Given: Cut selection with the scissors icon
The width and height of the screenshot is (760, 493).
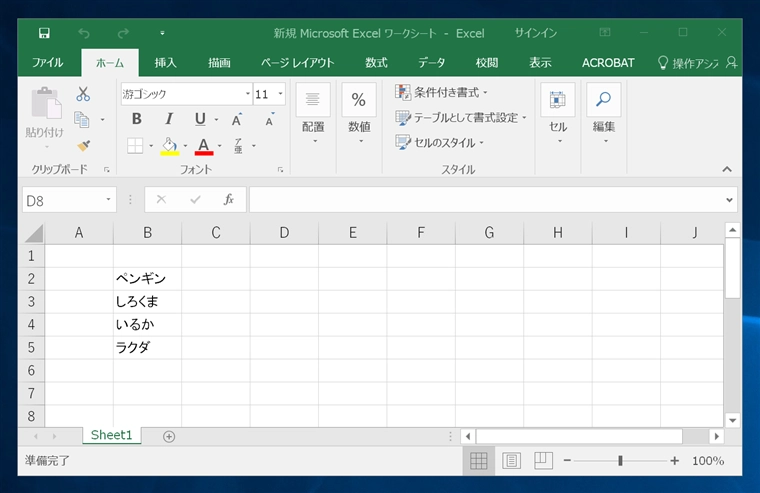Looking at the screenshot, I should tap(83, 94).
